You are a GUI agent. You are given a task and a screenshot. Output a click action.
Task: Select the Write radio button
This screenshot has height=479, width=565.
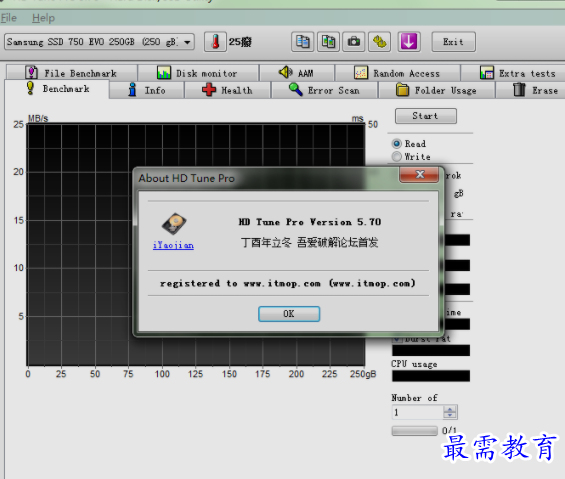pyautogui.click(x=397, y=156)
